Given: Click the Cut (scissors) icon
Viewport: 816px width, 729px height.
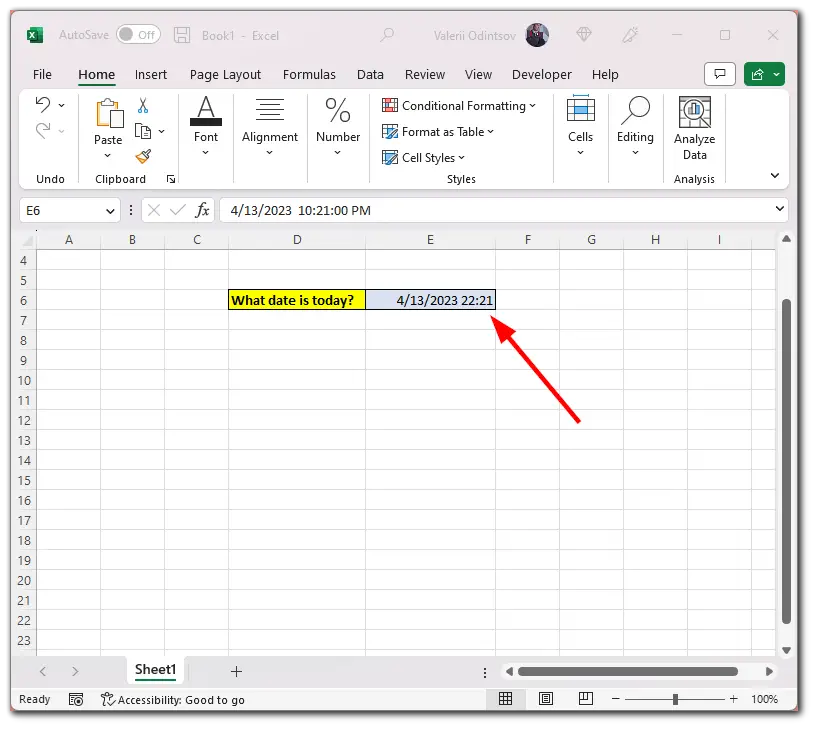Looking at the screenshot, I should [x=143, y=104].
